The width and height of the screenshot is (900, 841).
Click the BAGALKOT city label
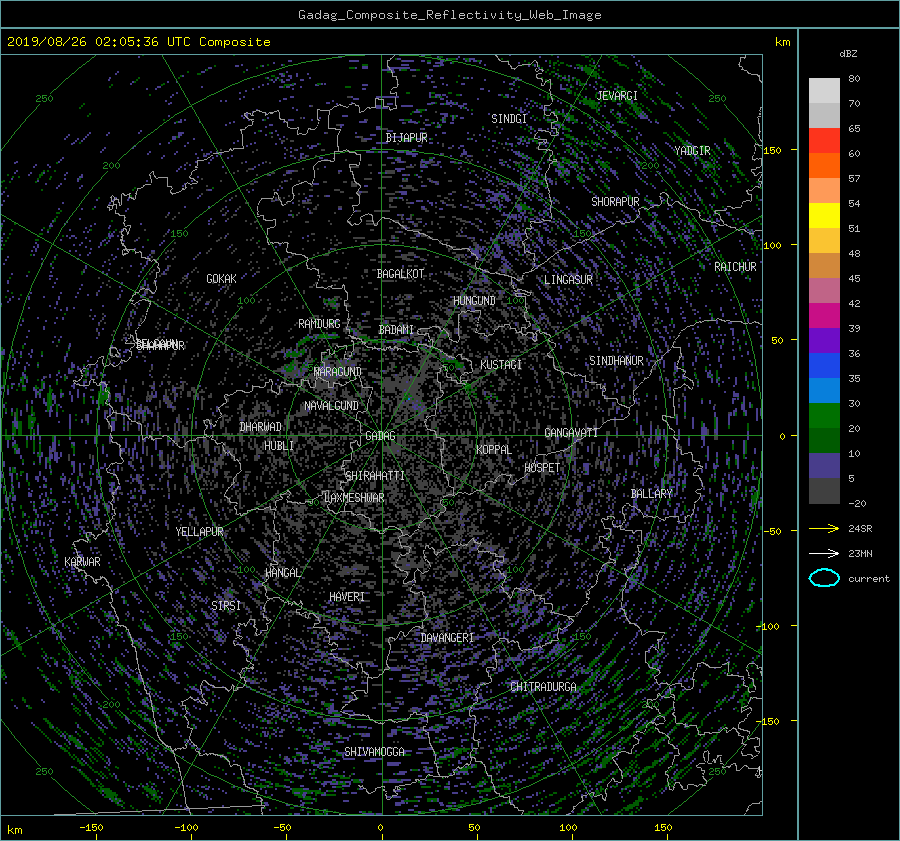pyautogui.click(x=400, y=274)
